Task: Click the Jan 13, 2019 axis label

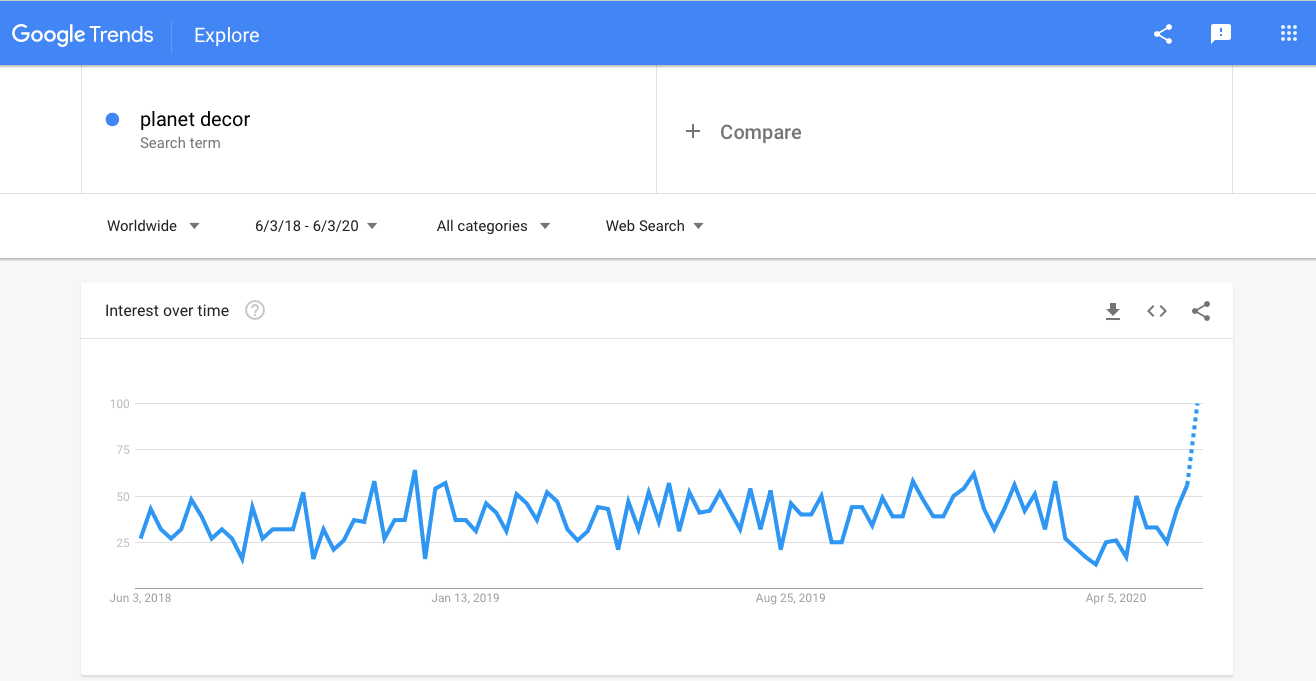Action: tap(465, 598)
